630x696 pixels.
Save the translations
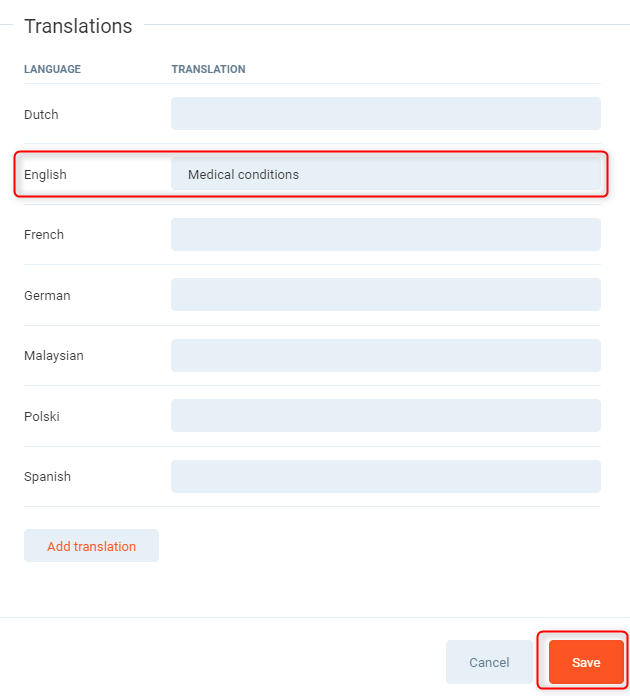586,662
